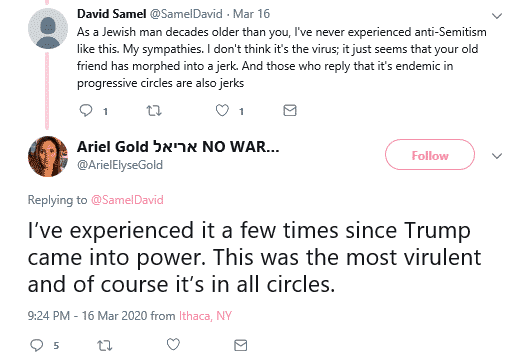Screen dimensions: 528x361
Task: Open the Ithaca, NY location link
Action: [x=205, y=316]
